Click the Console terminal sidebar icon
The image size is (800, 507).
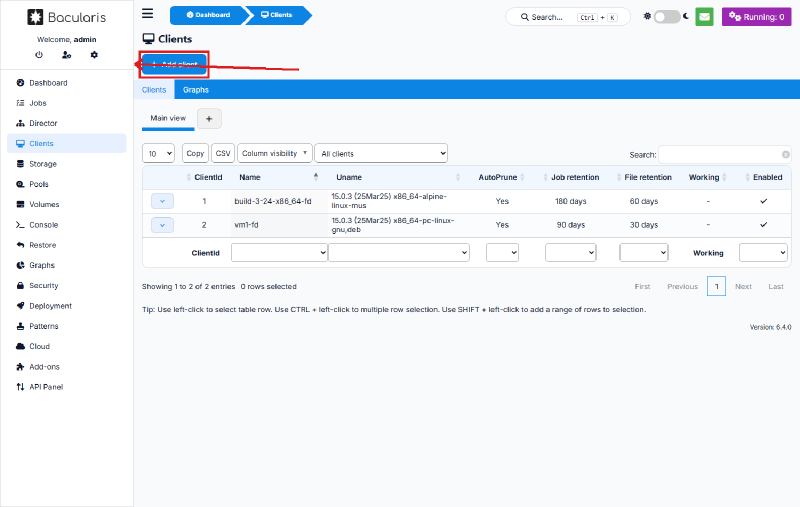(20, 225)
